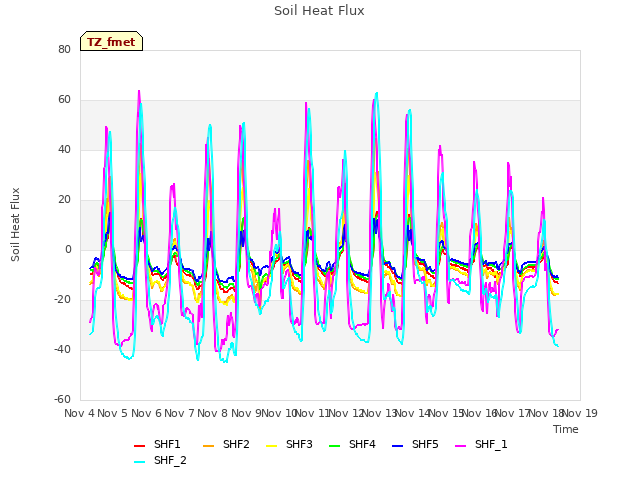Toggle SHF3 legend entry
The height and width of the screenshot is (480, 640).
coord(289,444)
